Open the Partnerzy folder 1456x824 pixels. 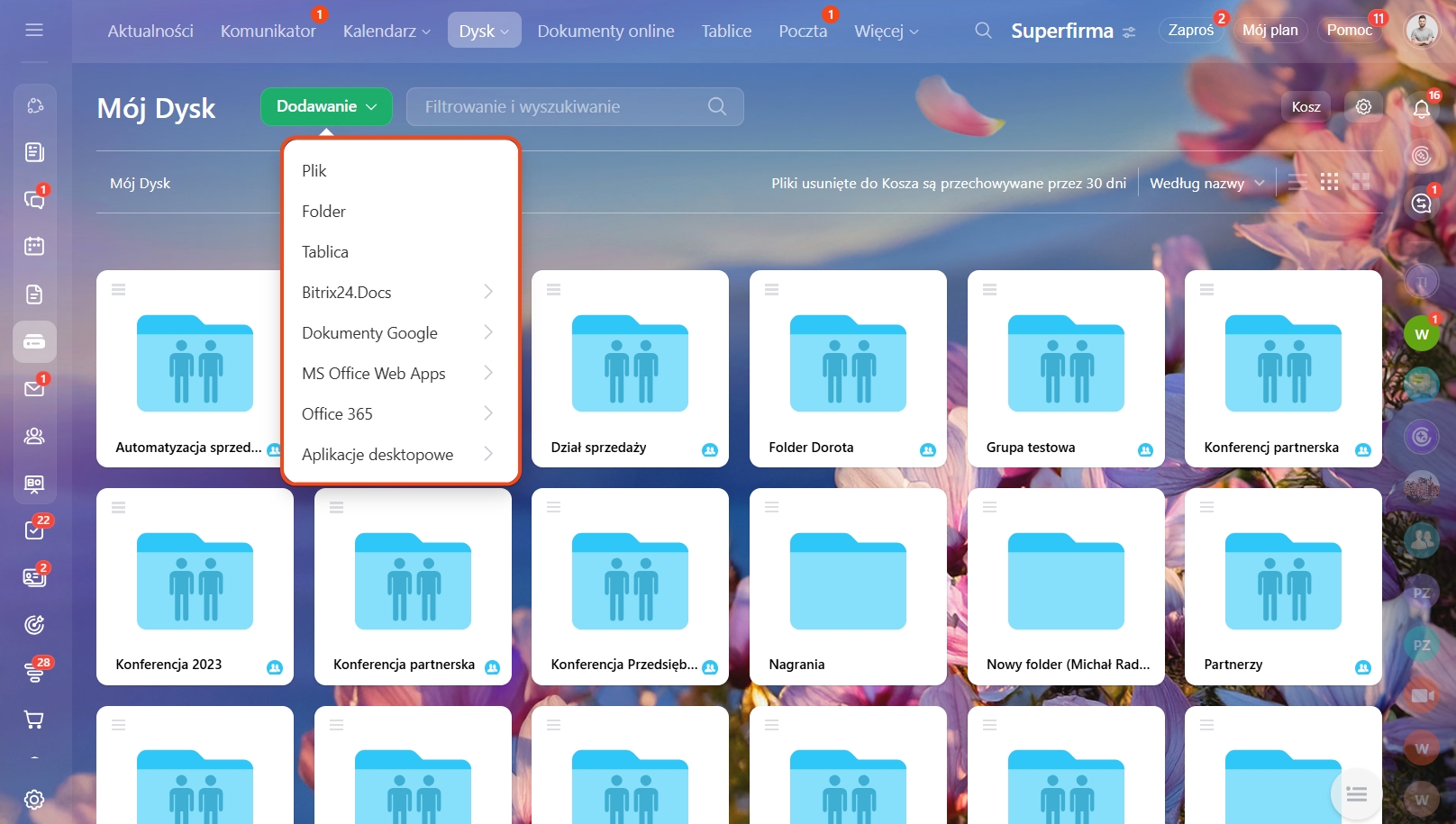[1283, 586]
